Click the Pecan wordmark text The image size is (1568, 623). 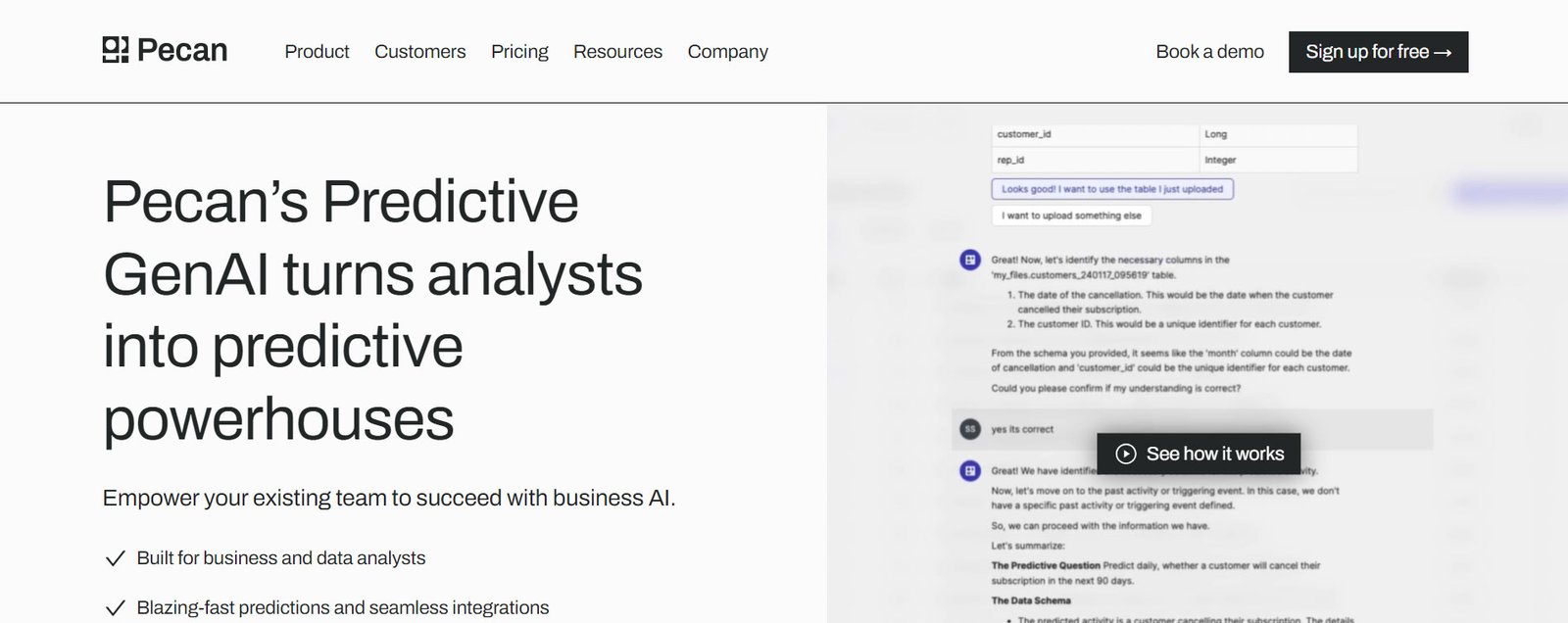click(182, 50)
